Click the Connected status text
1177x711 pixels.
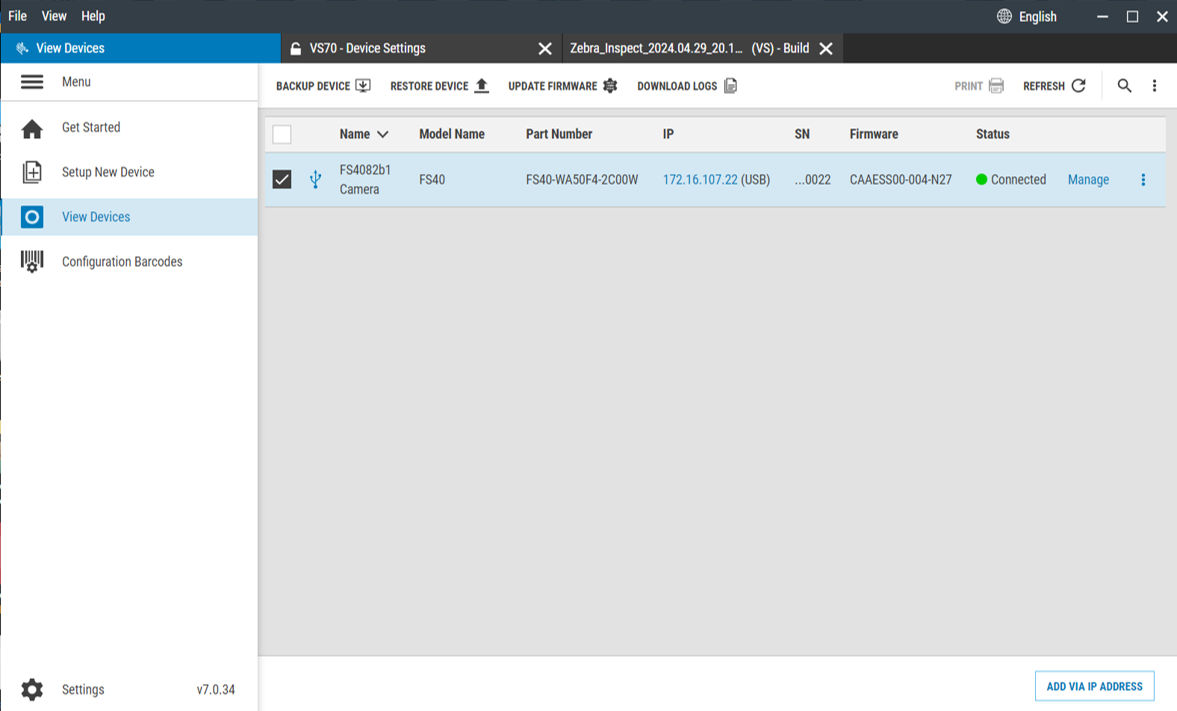coord(1018,179)
